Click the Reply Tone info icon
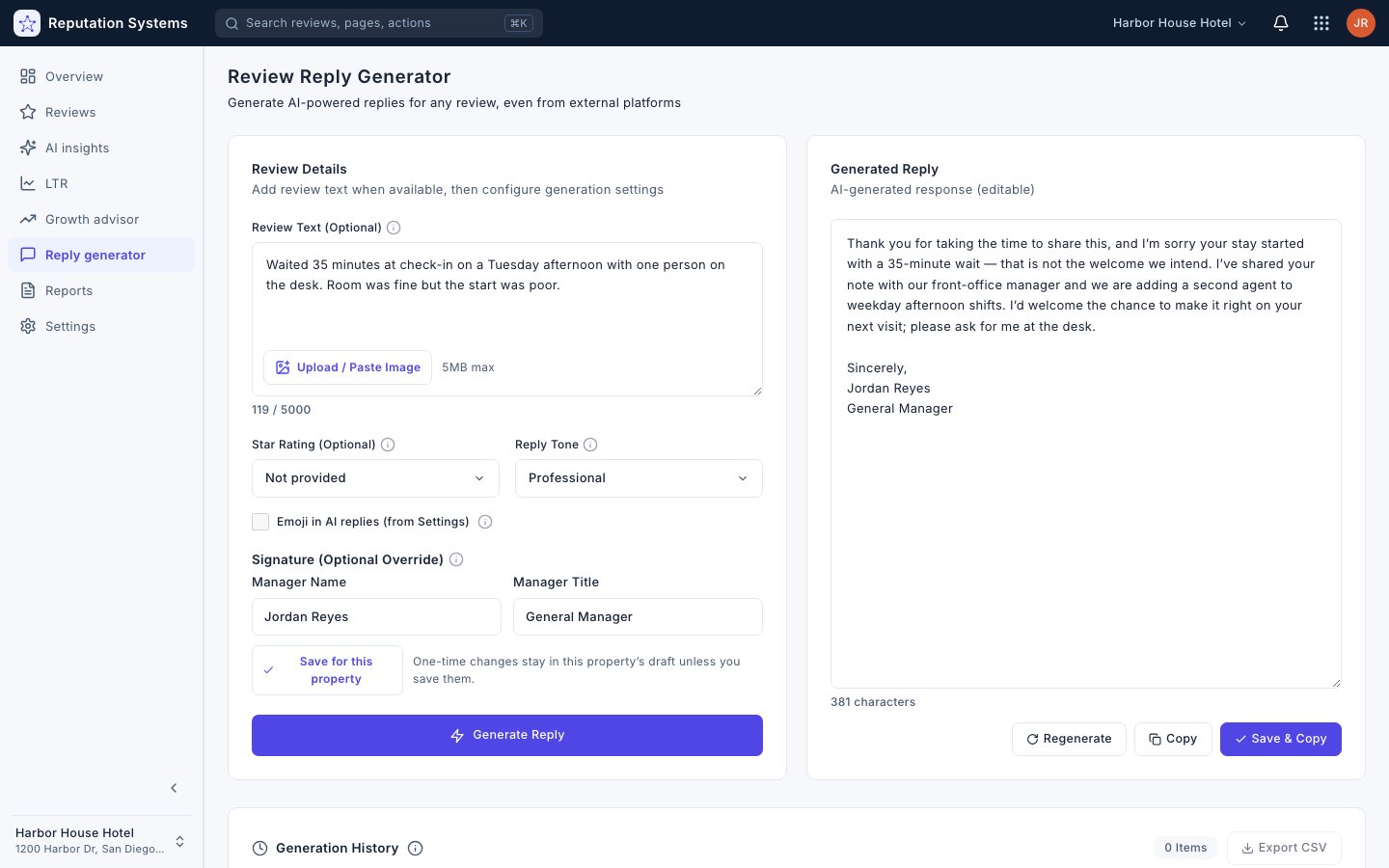Image resolution: width=1389 pixels, height=868 pixels. click(x=590, y=445)
